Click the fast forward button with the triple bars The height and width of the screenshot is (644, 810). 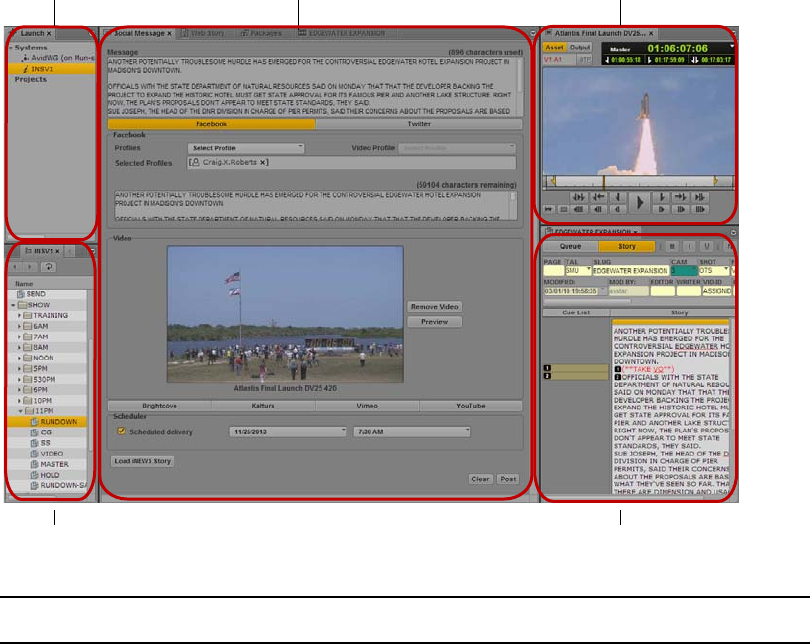tap(700, 210)
